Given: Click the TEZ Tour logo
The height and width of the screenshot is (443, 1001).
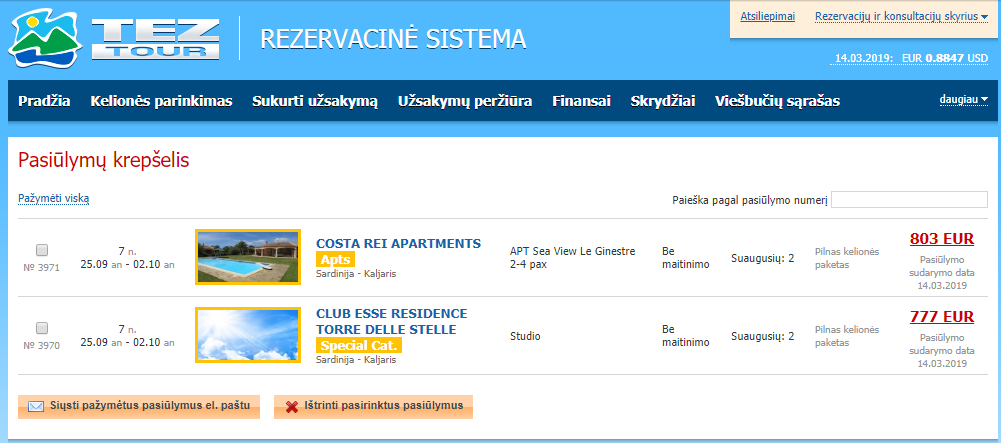Looking at the screenshot, I should pos(114,40).
